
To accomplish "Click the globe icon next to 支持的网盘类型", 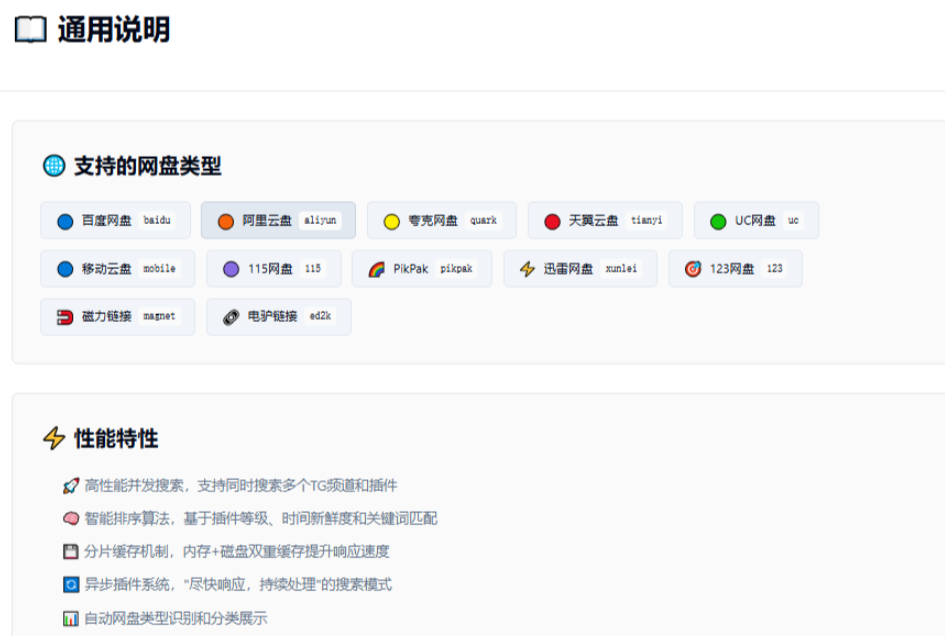I will click(x=54, y=166).
